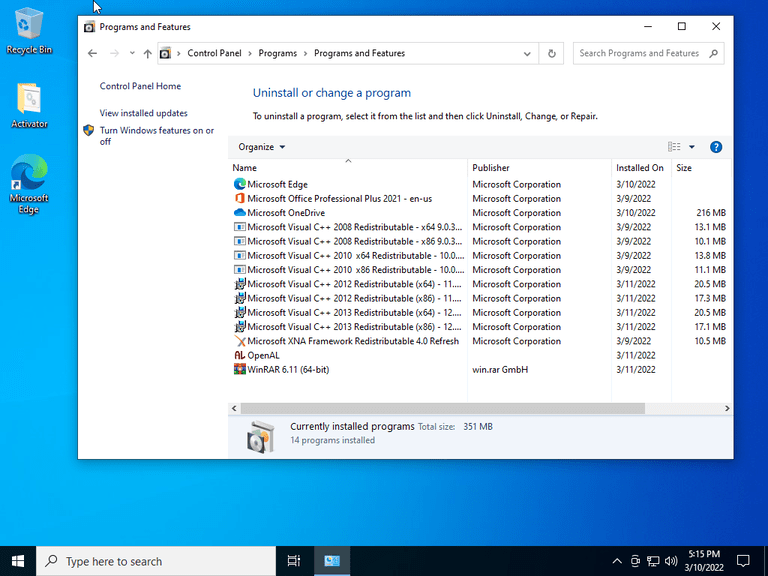The image size is (768, 576).
Task: Click the taskbar Type here to search box
Action: (156, 561)
